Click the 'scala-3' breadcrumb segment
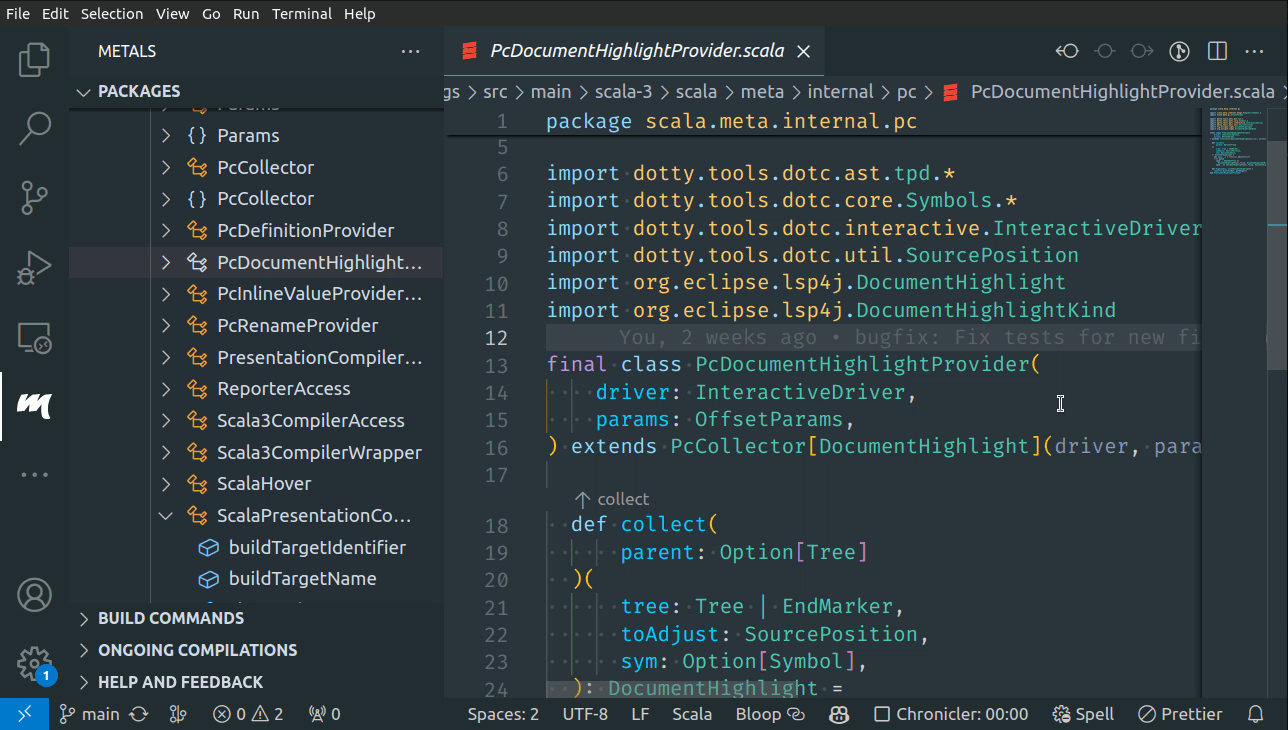Screen dimensions: 1288x730 [x=623, y=91]
